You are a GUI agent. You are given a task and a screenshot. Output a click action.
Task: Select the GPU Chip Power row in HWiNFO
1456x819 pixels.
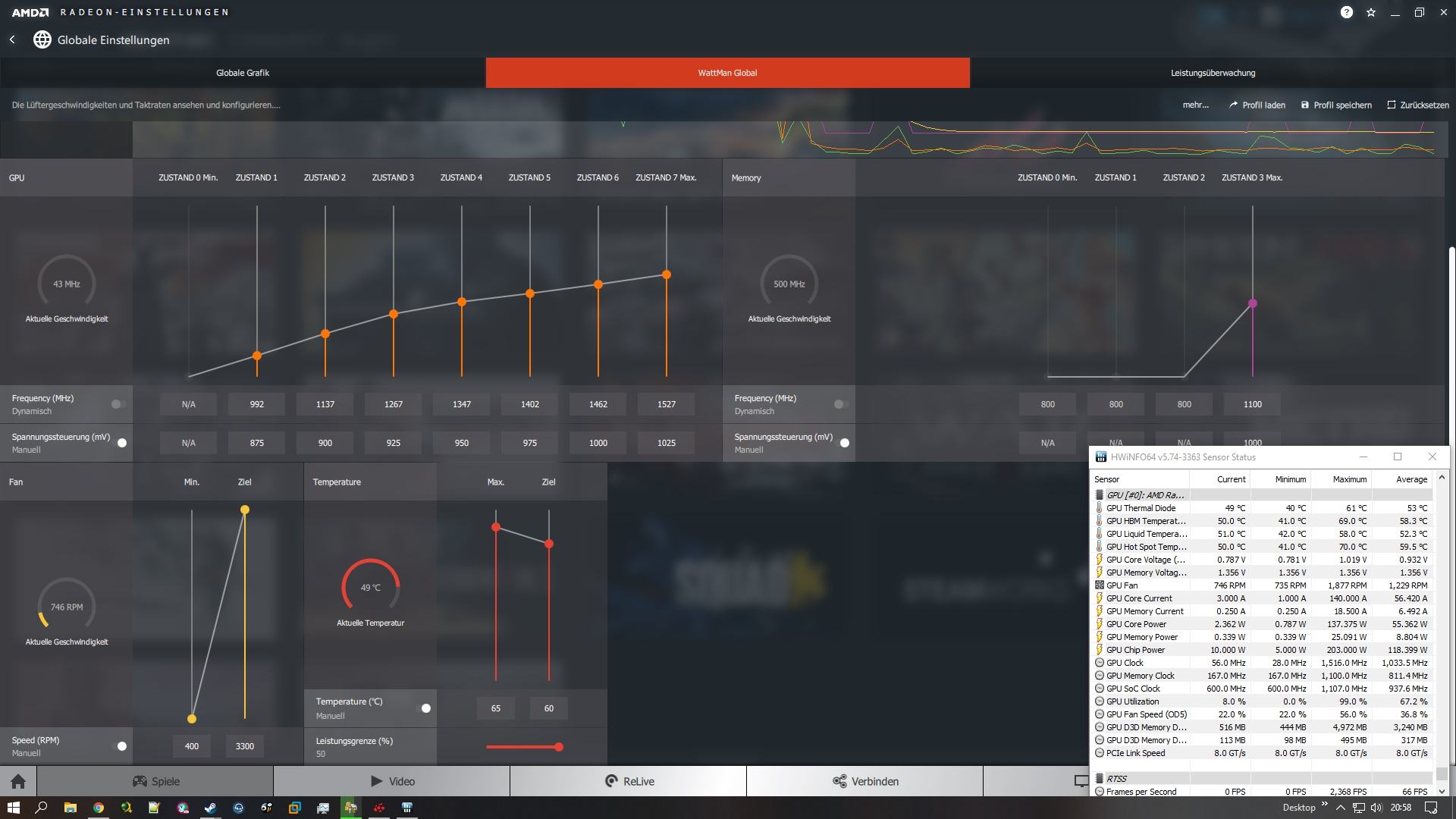[x=1263, y=650]
